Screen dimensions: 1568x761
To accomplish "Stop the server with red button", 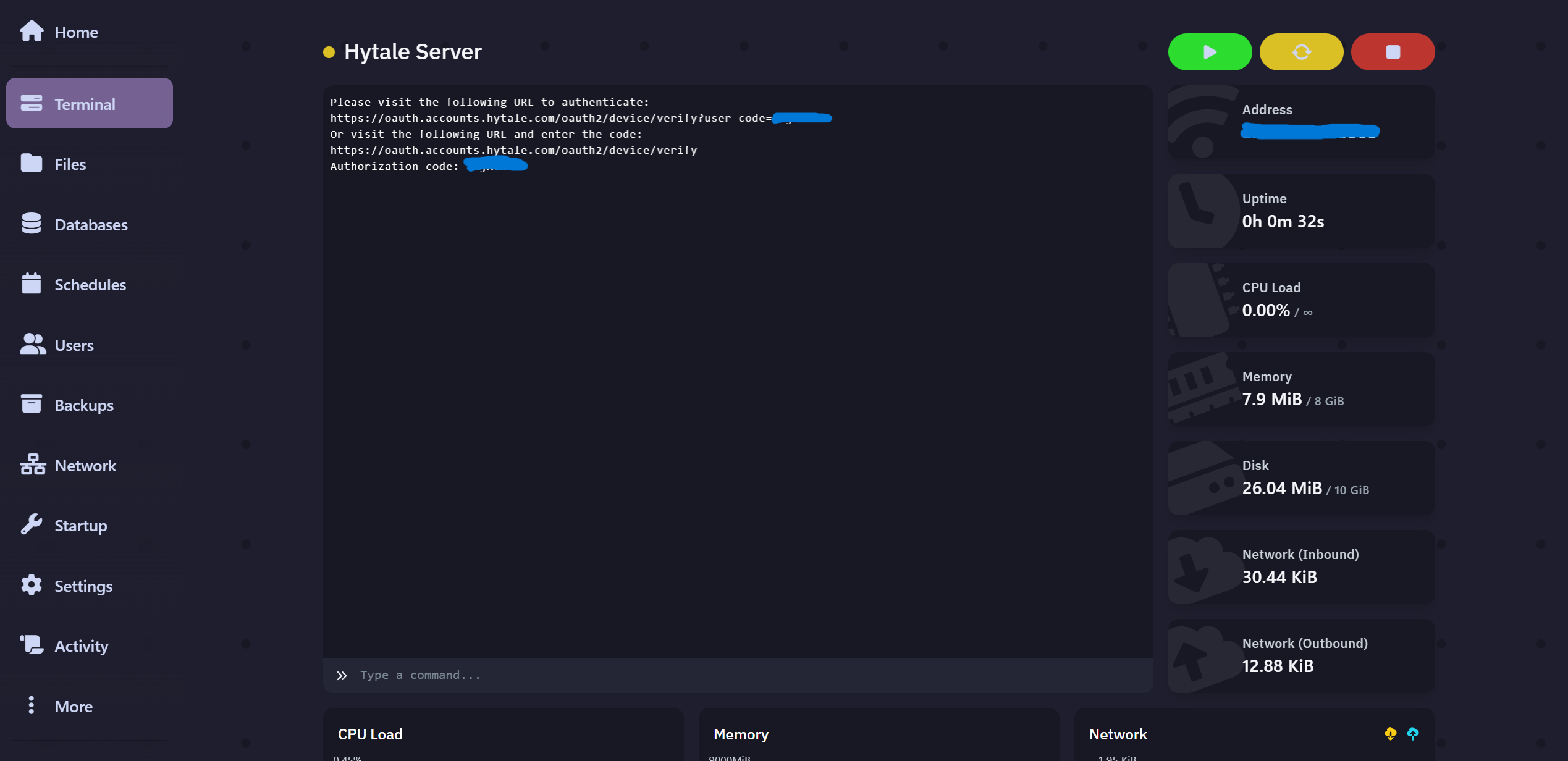I will [1393, 52].
